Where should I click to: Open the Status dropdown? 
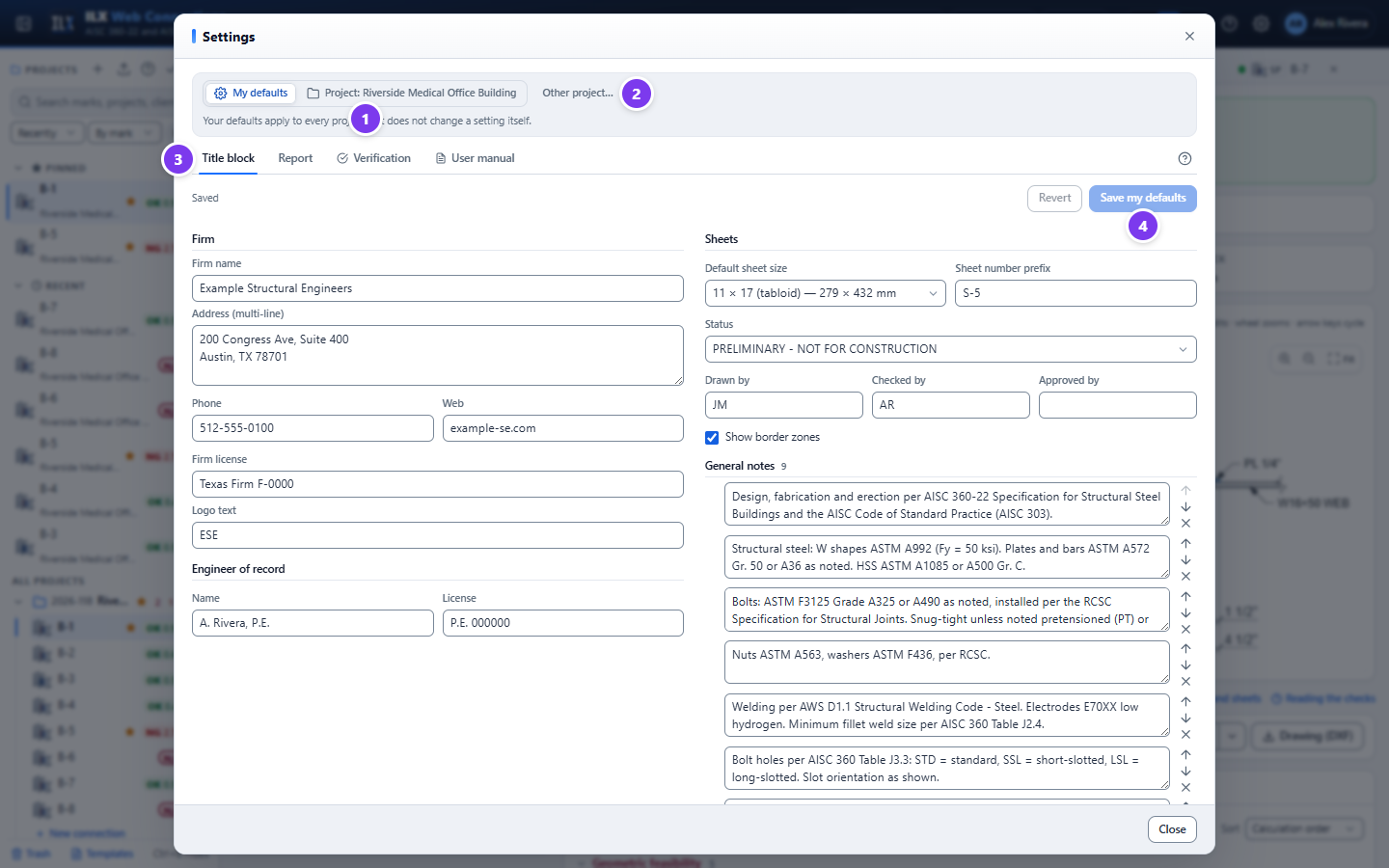coord(950,349)
